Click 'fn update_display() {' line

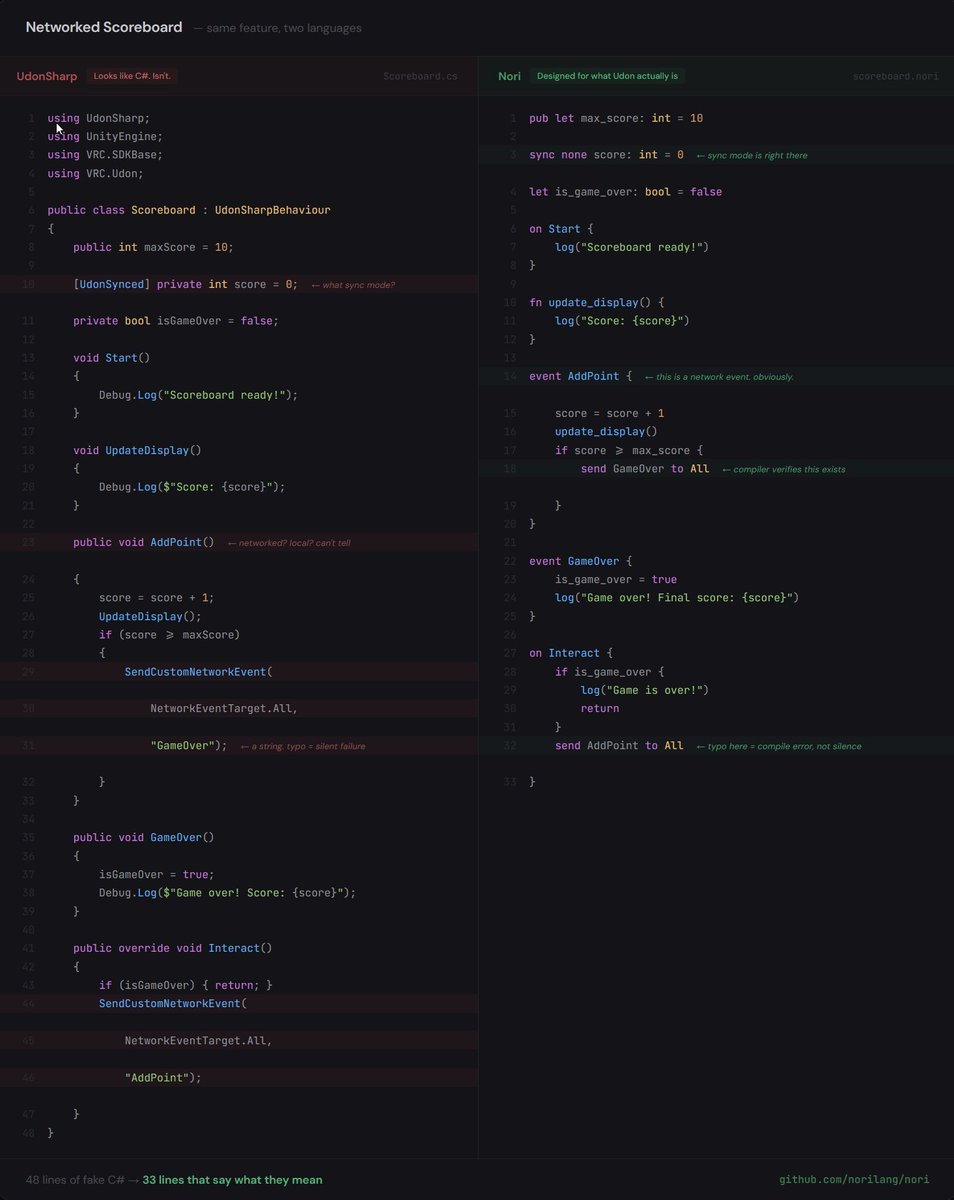[x=596, y=302]
